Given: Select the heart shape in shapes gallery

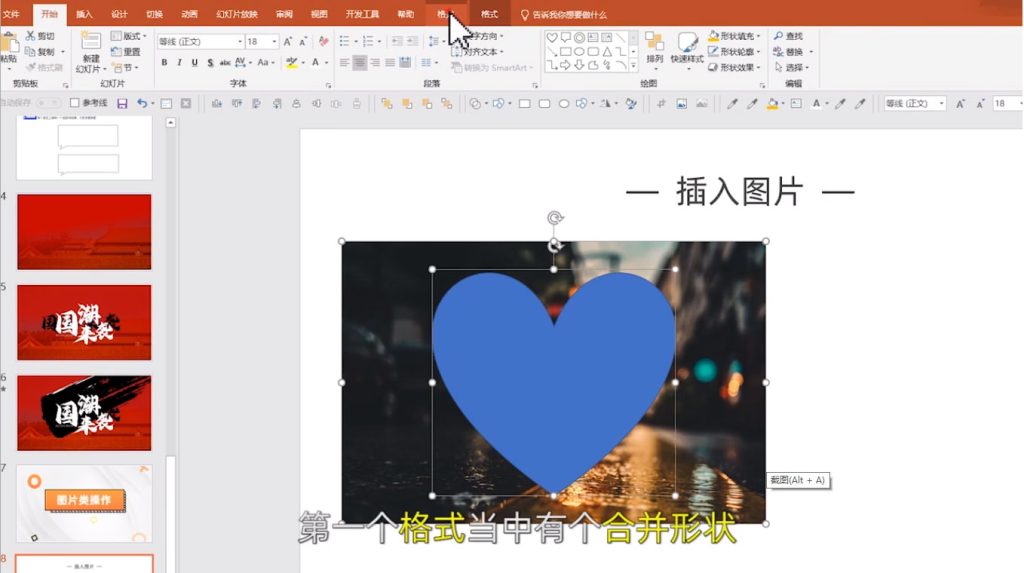Looking at the screenshot, I should point(552,37).
